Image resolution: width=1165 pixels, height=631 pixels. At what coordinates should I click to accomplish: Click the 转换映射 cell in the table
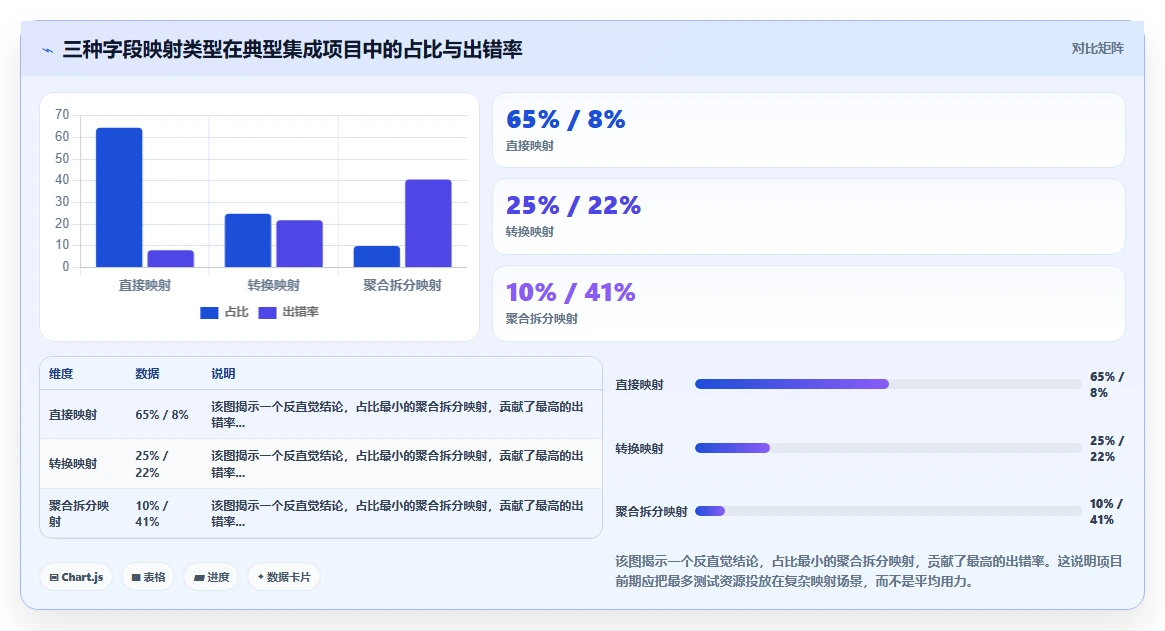(x=73, y=464)
